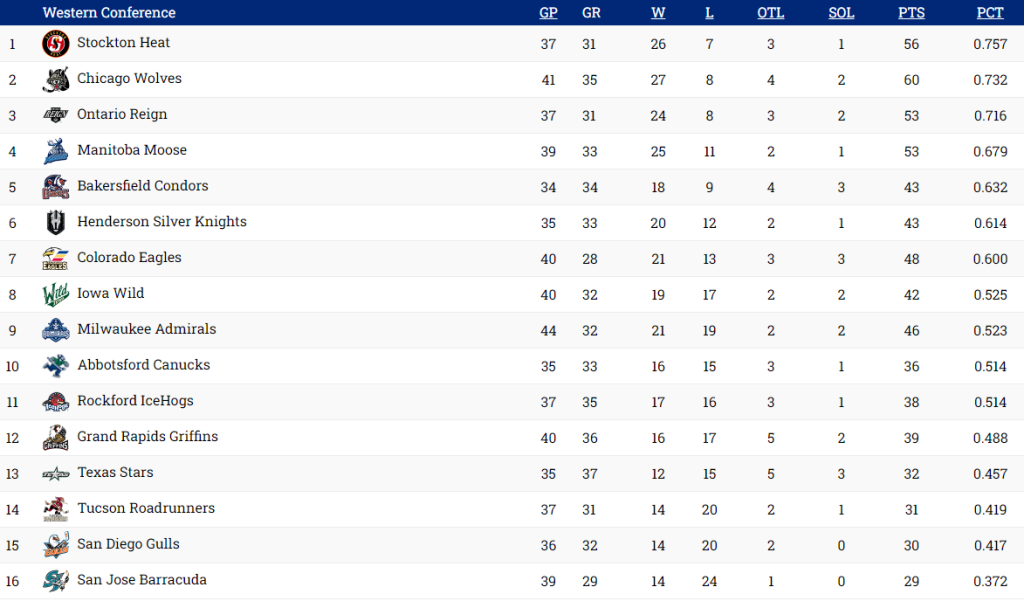The image size is (1024, 601).
Task: Click the Texas Stars logo icon
Action: click(x=55, y=474)
